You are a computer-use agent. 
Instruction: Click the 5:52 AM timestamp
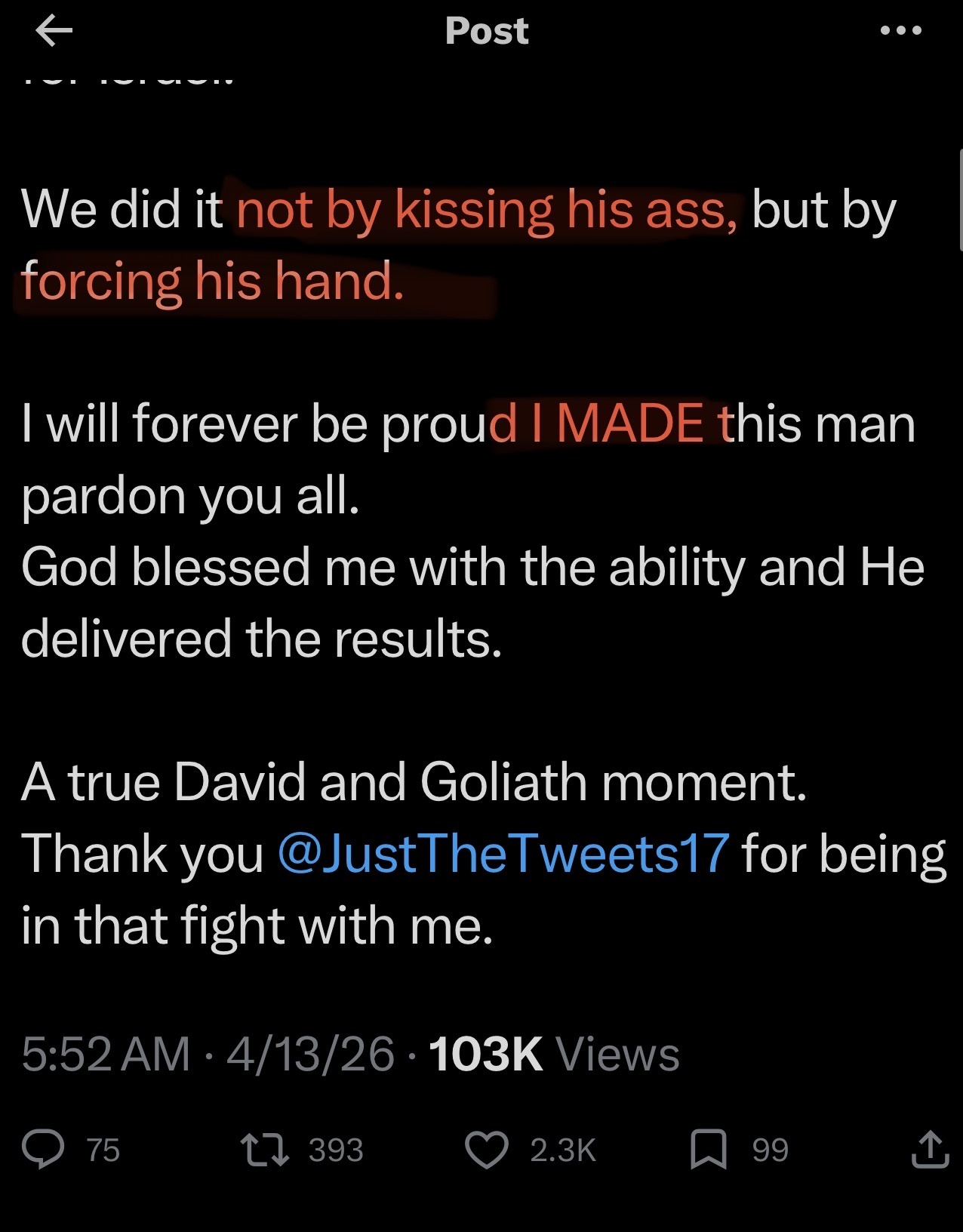pos(106,1053)
